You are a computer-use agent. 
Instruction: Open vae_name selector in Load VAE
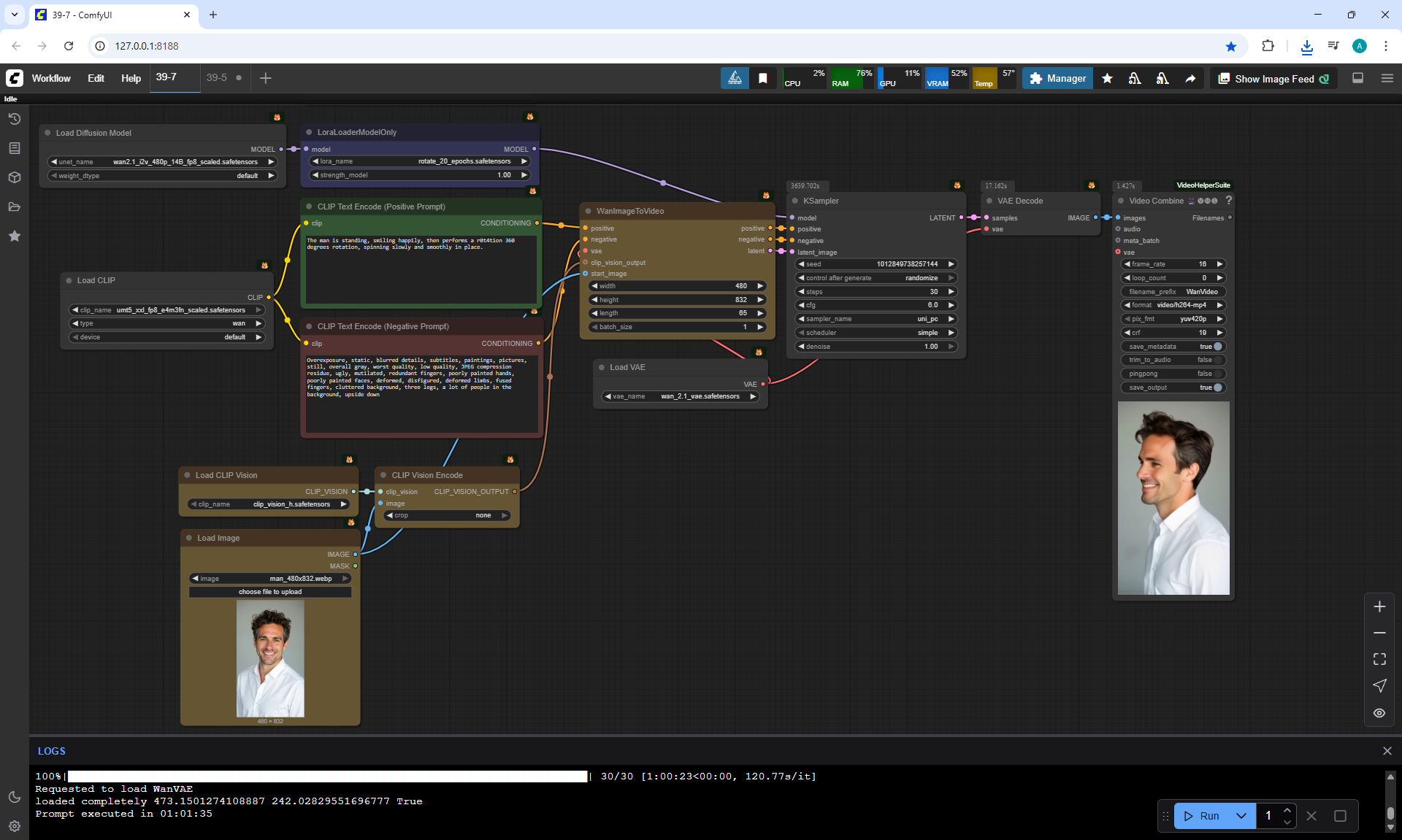pos(680,396)
